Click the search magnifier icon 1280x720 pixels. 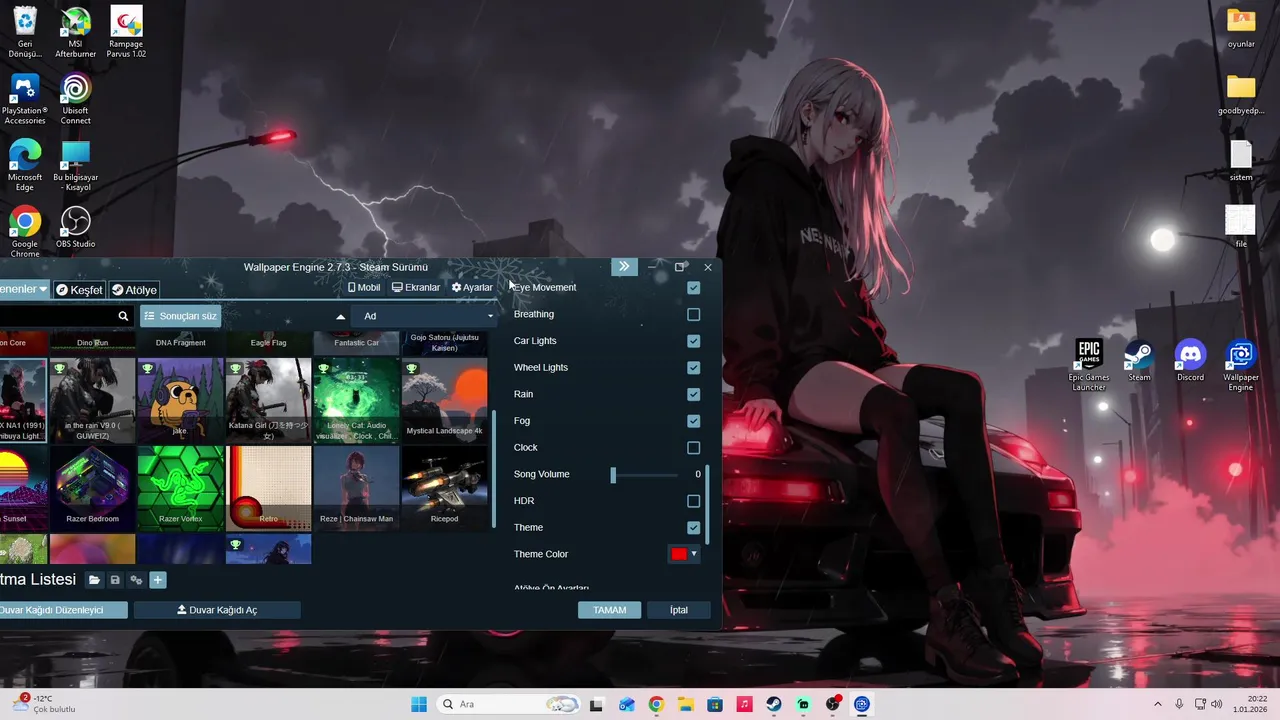123,316
